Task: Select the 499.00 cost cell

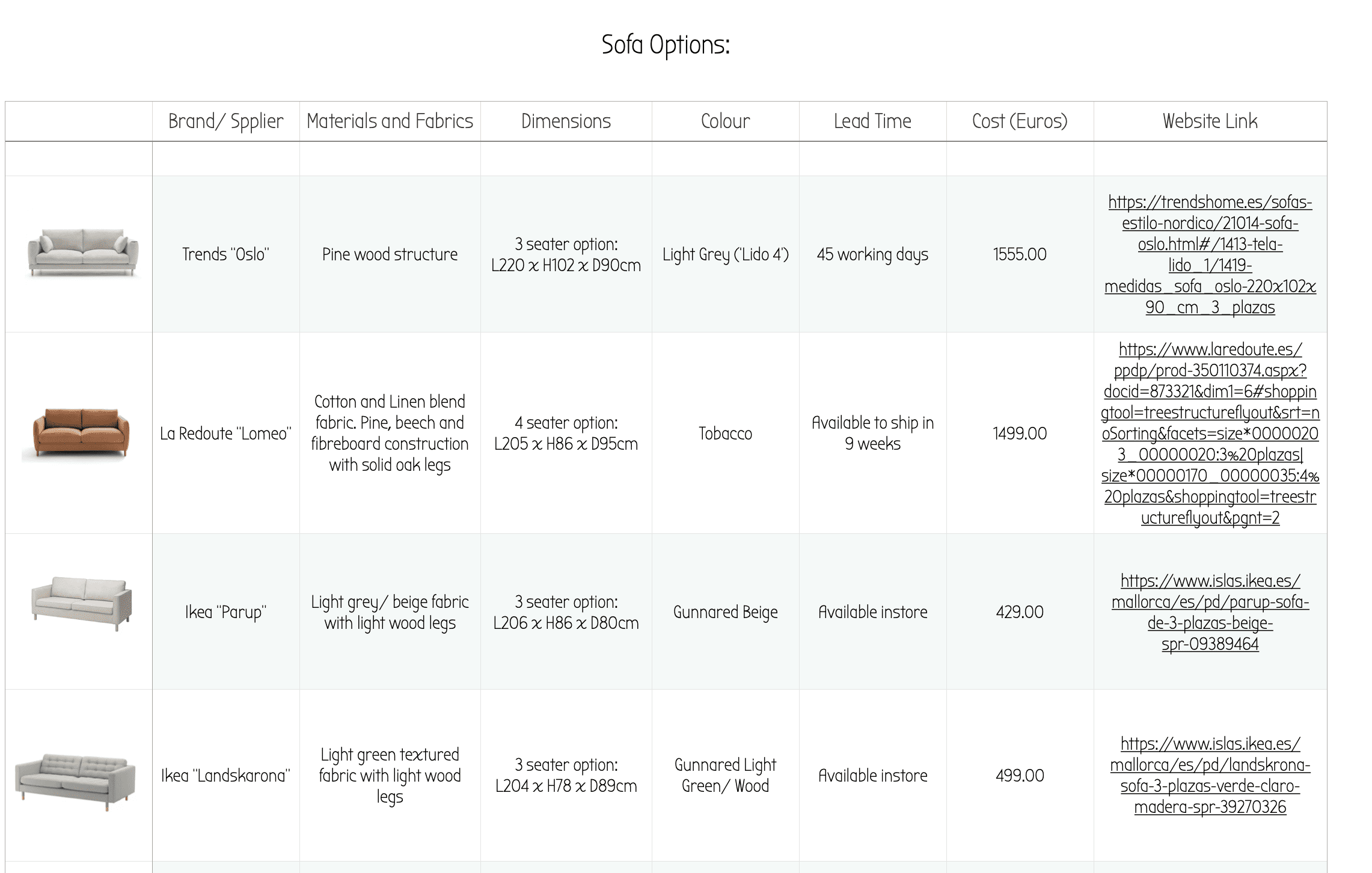Action: pos(1020,775)
